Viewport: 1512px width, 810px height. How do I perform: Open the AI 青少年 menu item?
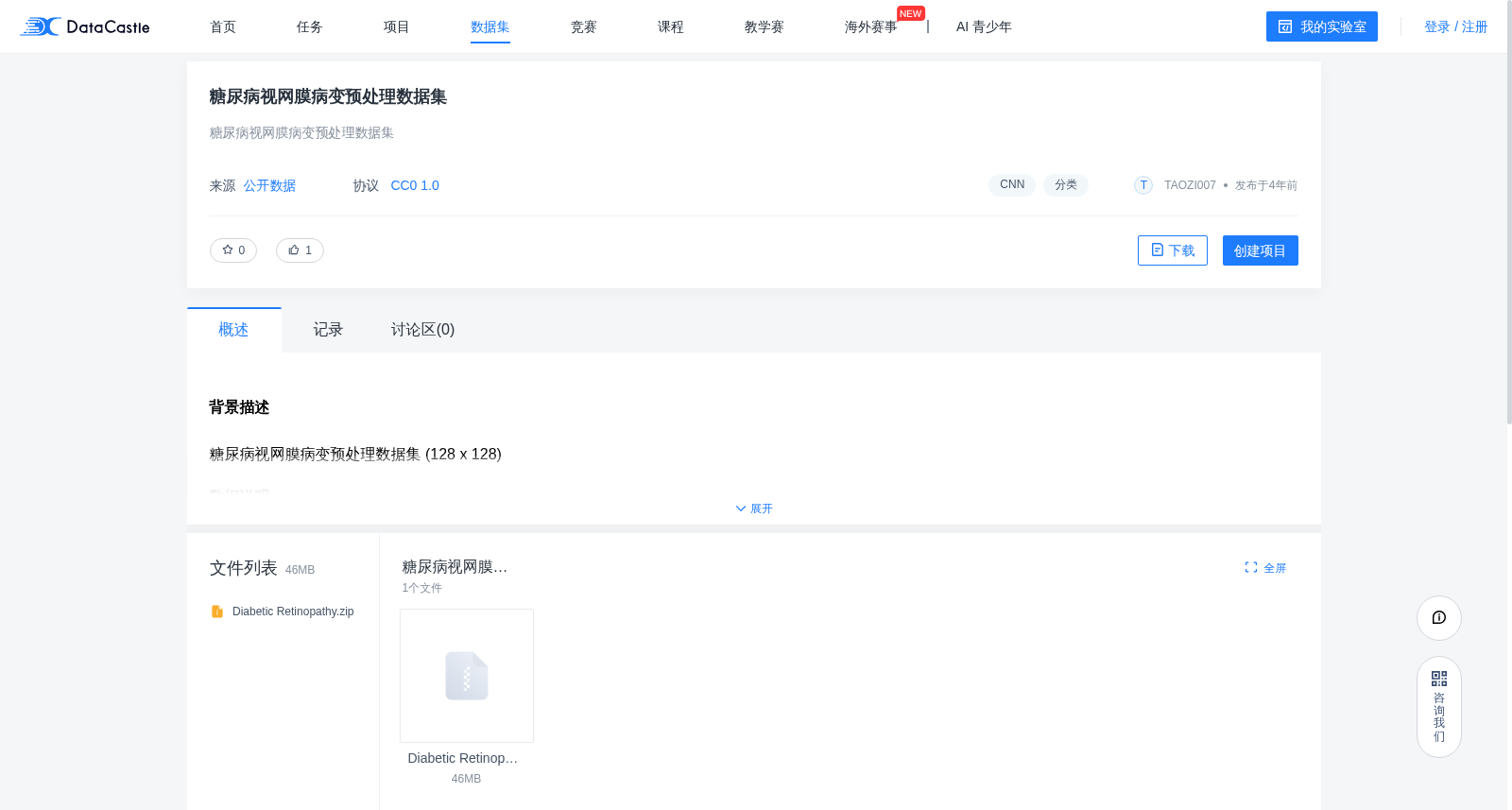pyautogui.click(x=984, y=26)
